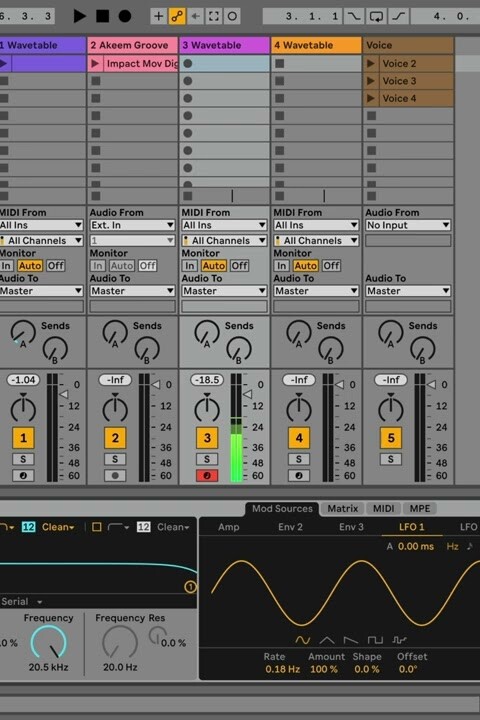Click the LFO Rate value 0.18 Hz
Image resolution: width=480 pixels, height=720 pixels.
click(x=282, y=669)
